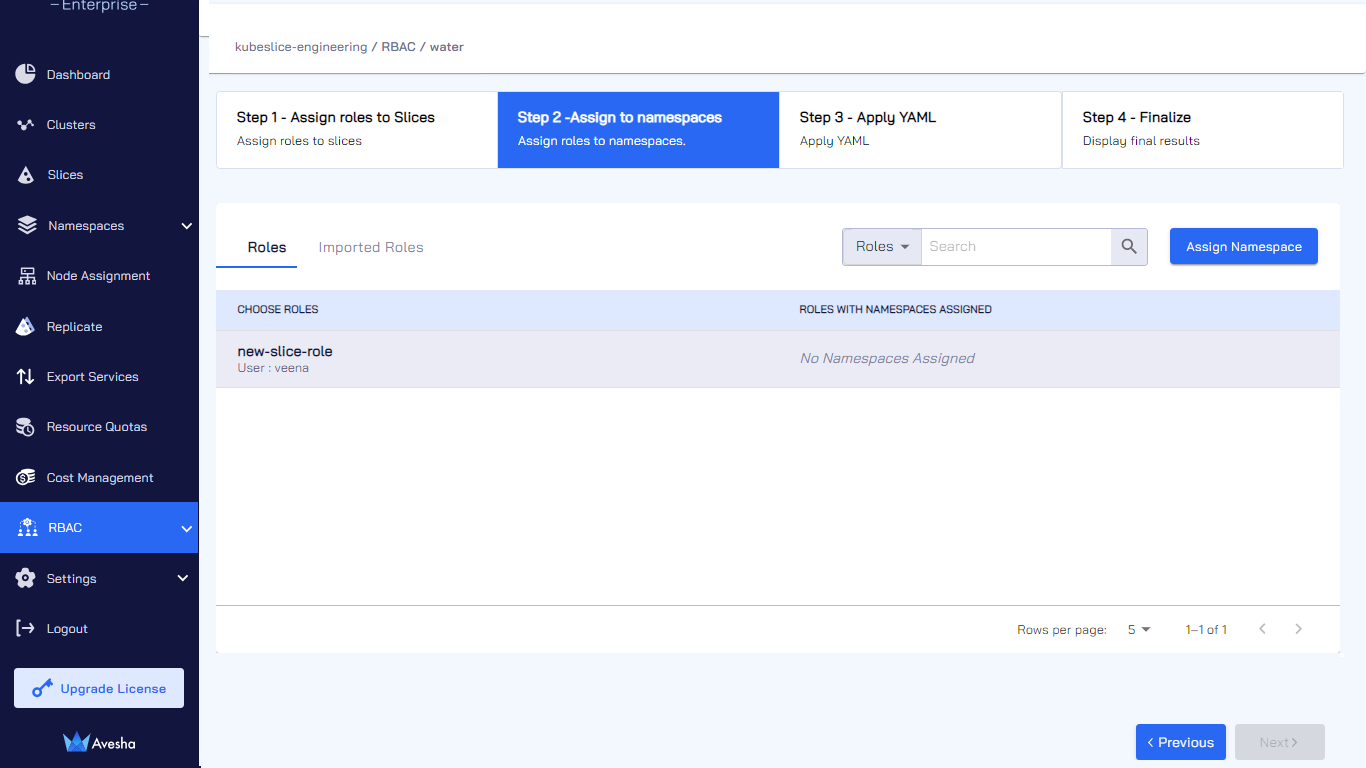The height and width of the screenshot is (768, 1366).
Task: Focus the Search input field
Action: pyautogui.click(x=1016, y=247)
